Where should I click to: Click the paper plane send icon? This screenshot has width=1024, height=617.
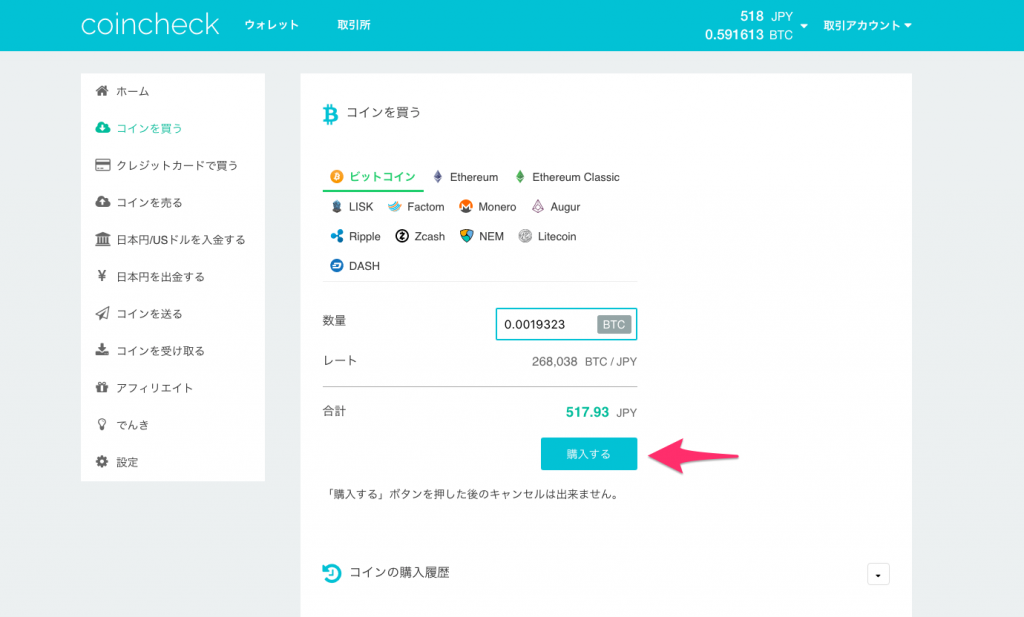[x=103, y=313]
